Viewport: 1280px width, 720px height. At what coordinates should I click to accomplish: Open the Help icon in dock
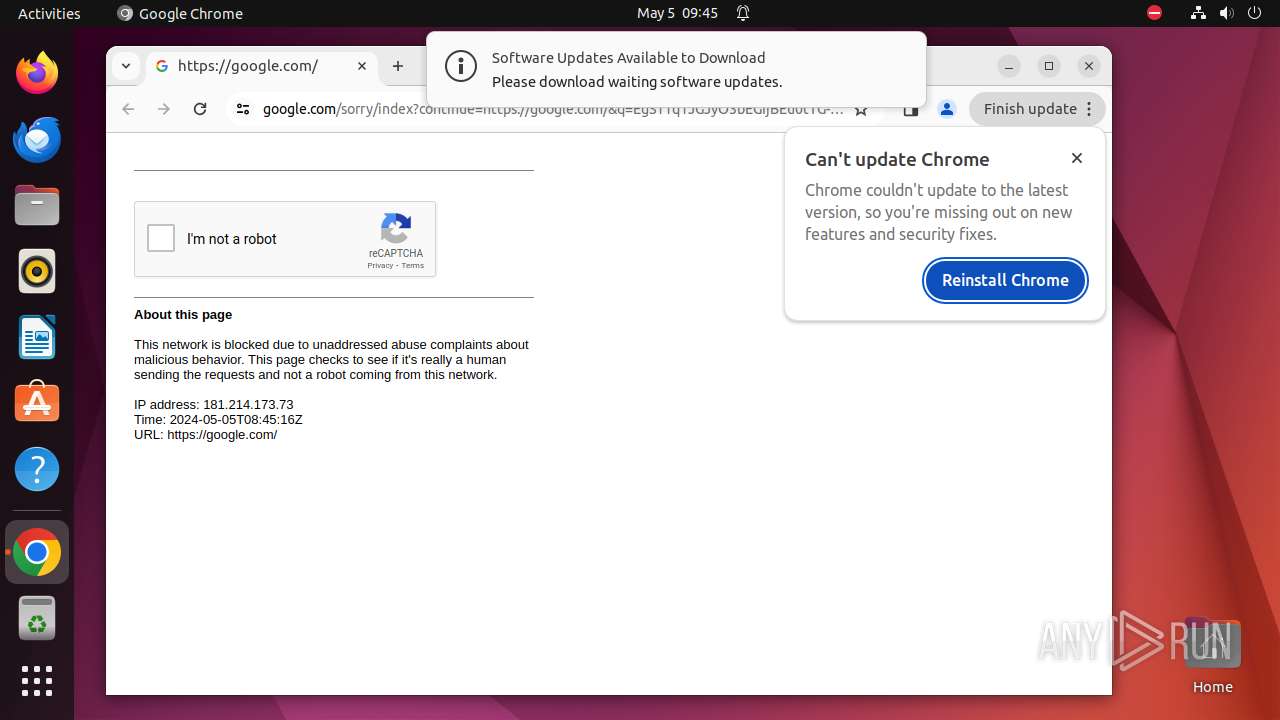coord(37,469)
